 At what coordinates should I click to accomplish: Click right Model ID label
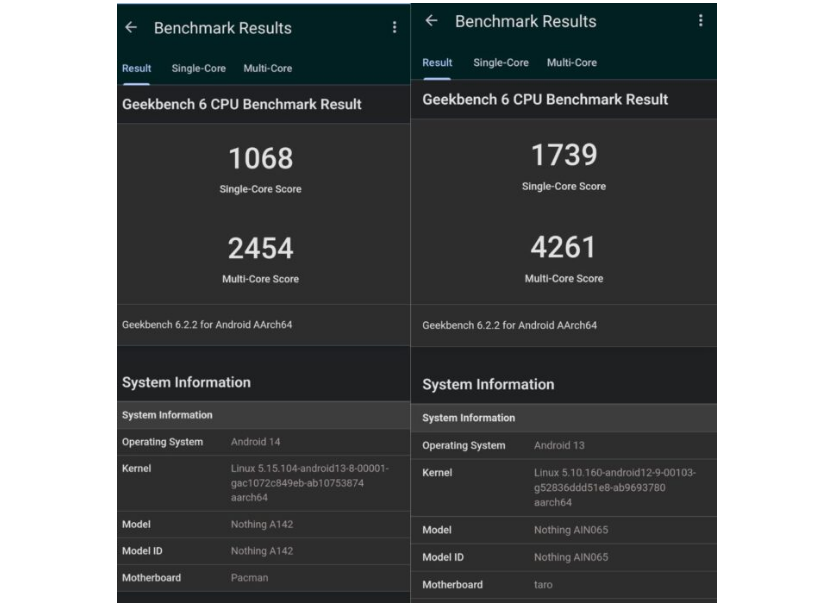coord(443,557)
